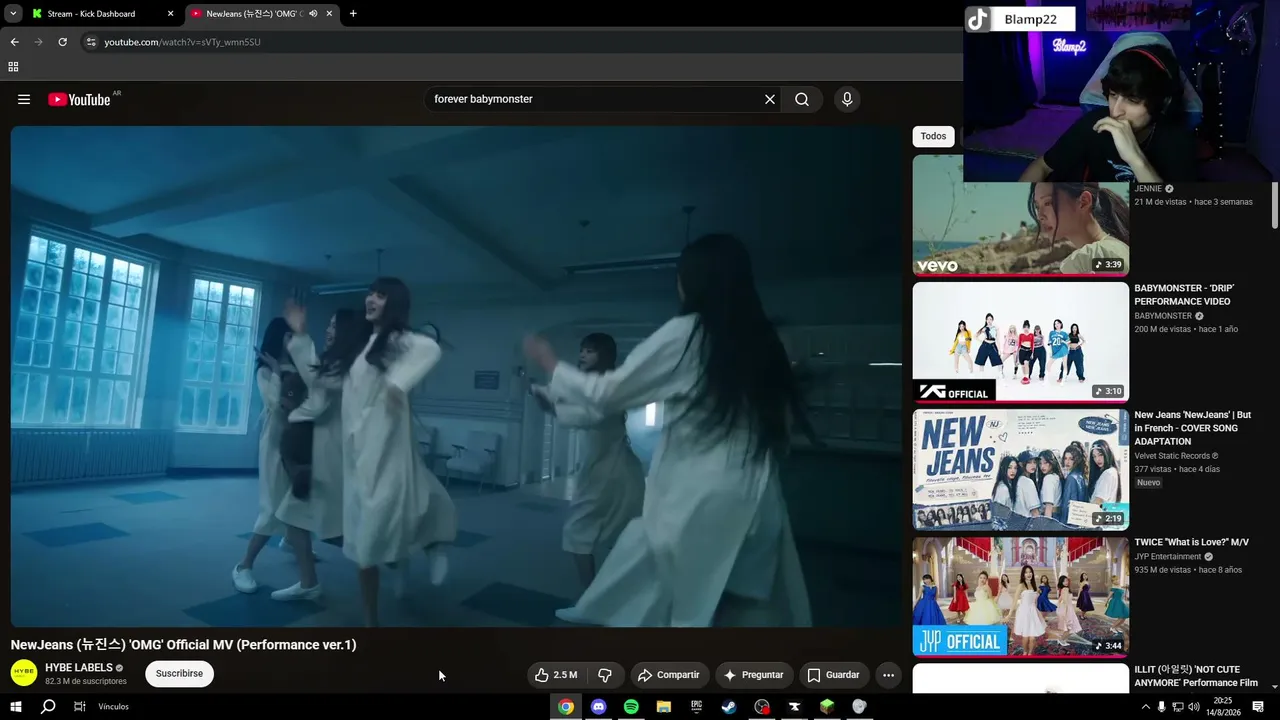
Task: Go to YouTube home via logo
Action: 79,99
